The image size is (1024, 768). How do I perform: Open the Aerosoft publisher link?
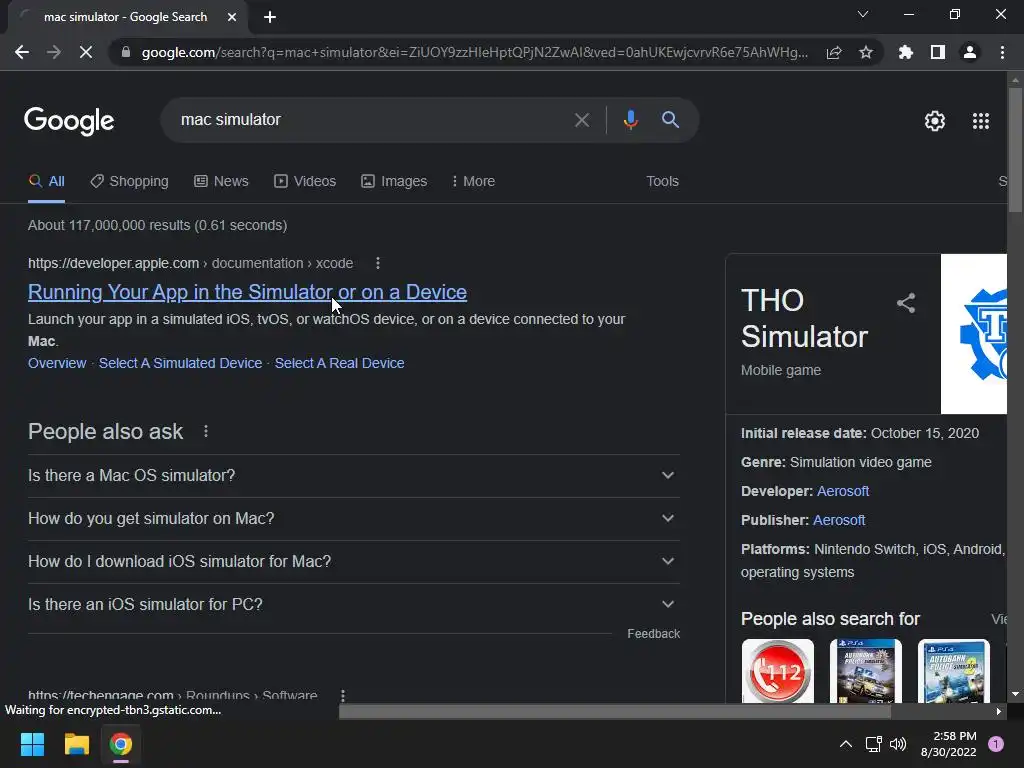[839, 520]
